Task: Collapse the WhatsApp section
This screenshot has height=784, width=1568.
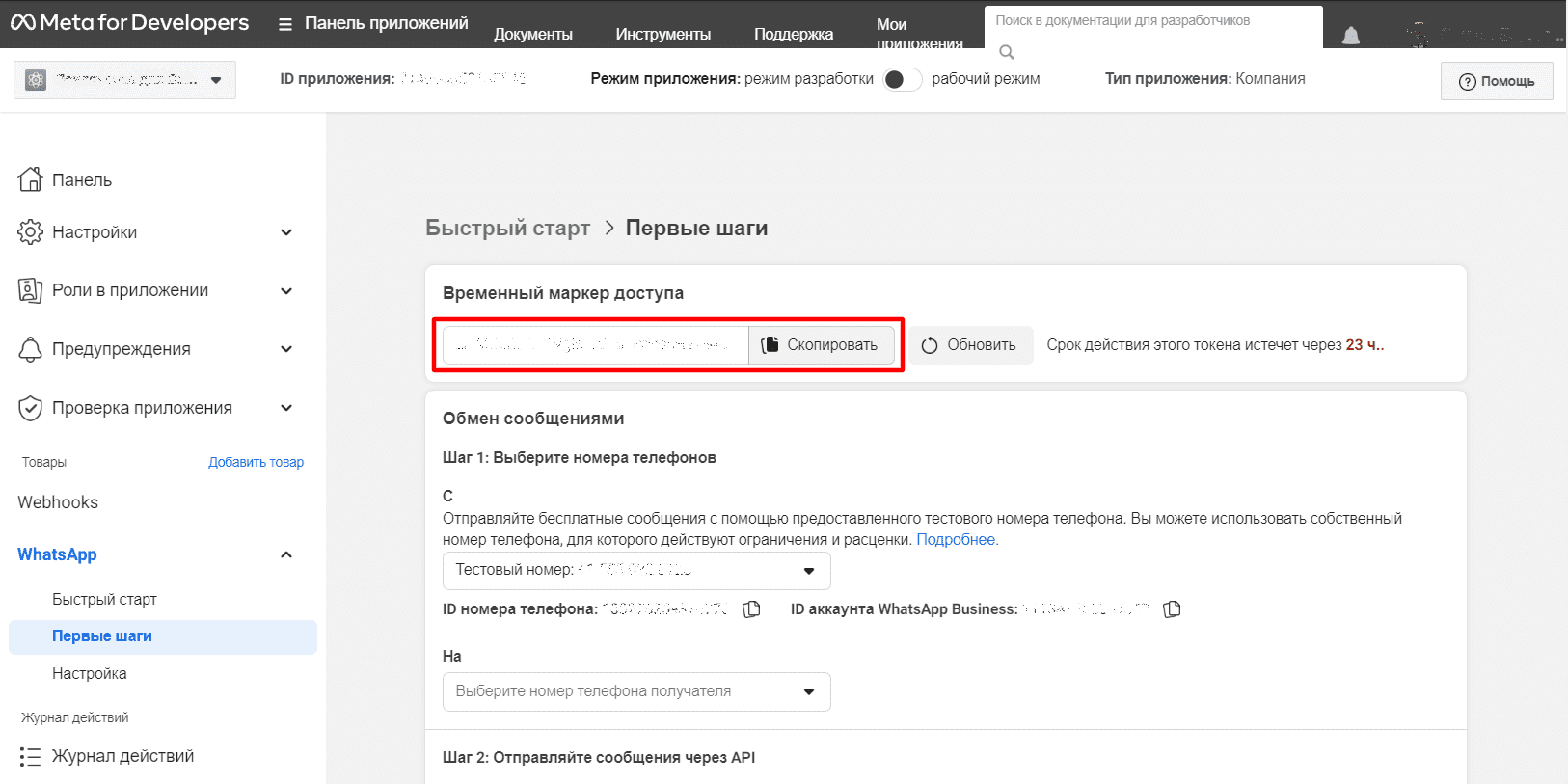Action: point(286,554)
